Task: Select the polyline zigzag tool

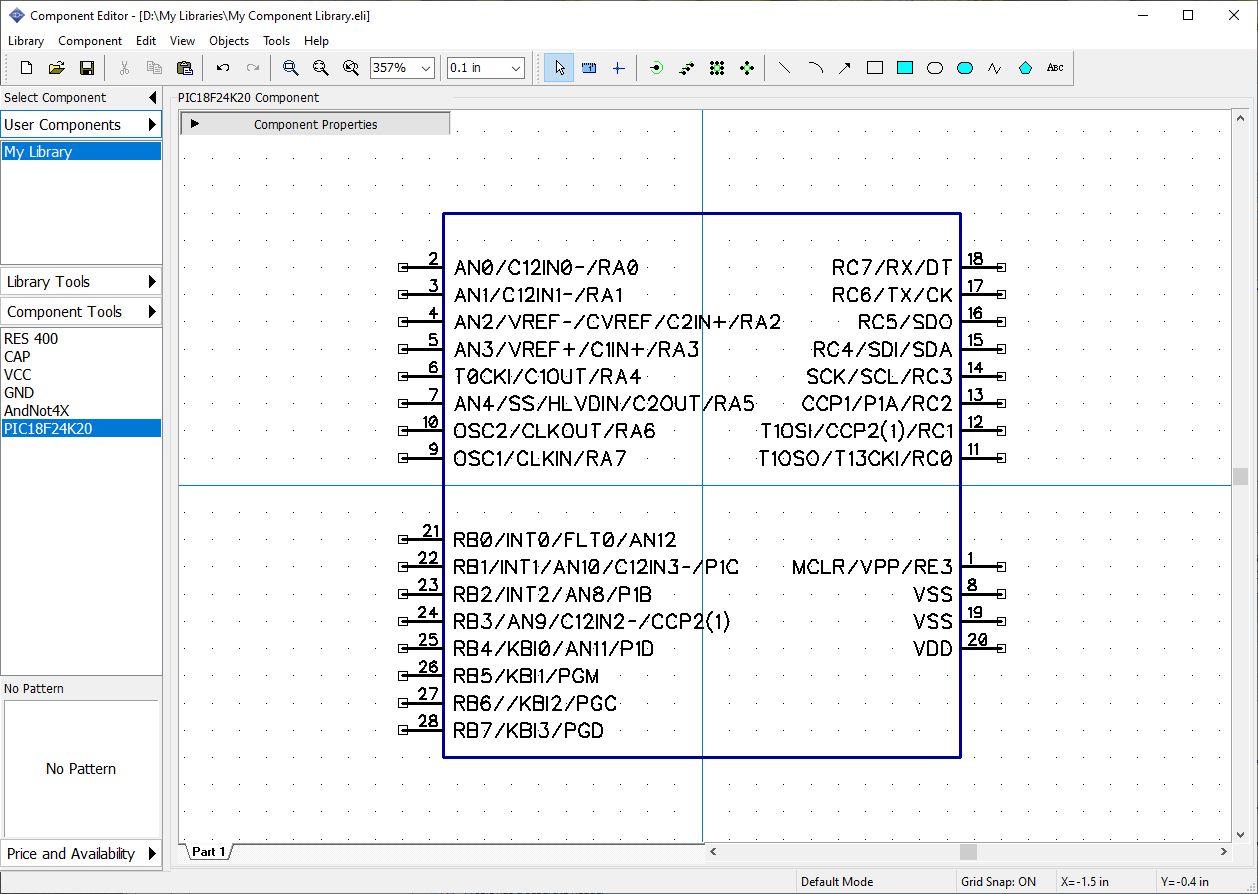Action: click(995, 68)
